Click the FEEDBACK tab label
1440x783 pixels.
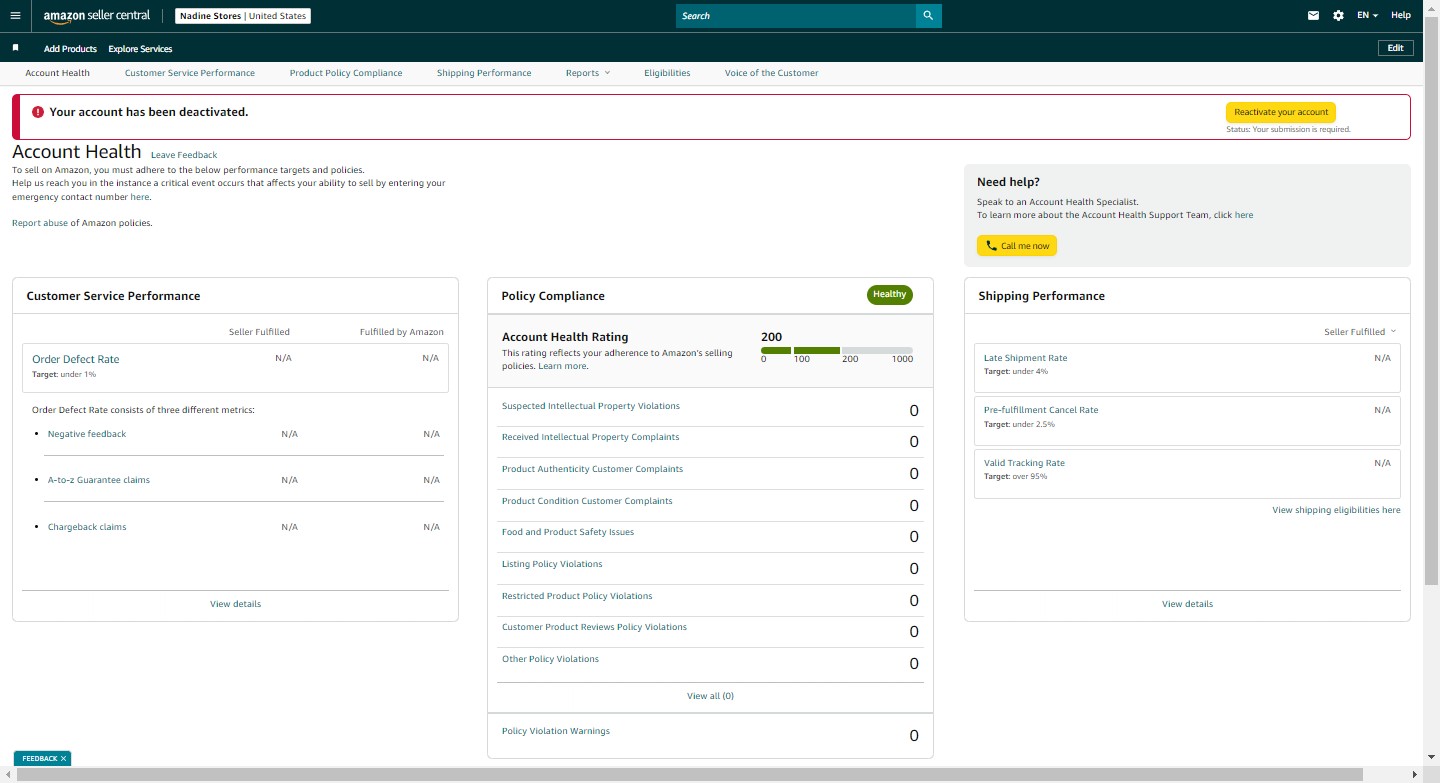pos(40,759)
